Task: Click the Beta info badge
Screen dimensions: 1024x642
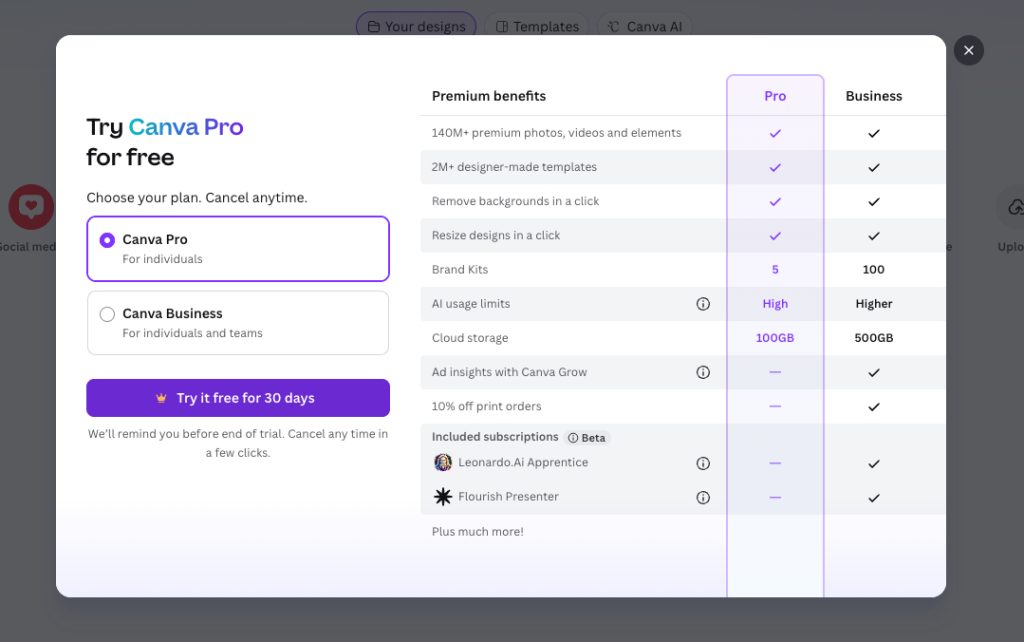Action: tap(586, 438)
